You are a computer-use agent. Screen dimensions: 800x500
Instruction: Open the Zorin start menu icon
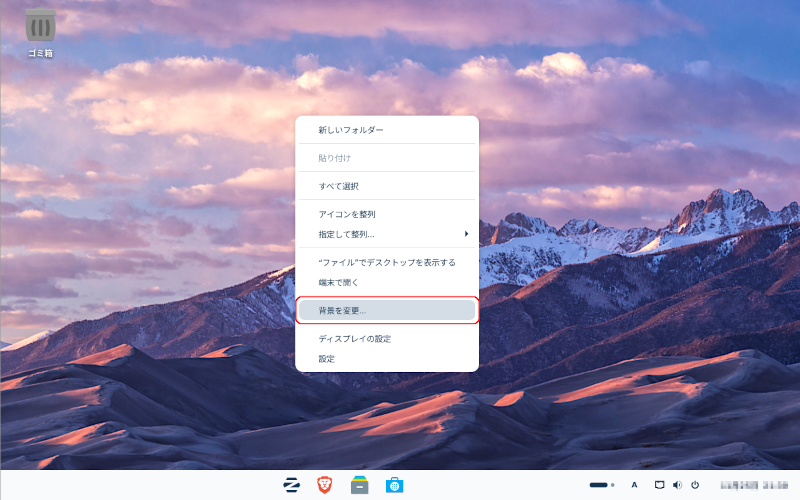(x=291, y=485)
